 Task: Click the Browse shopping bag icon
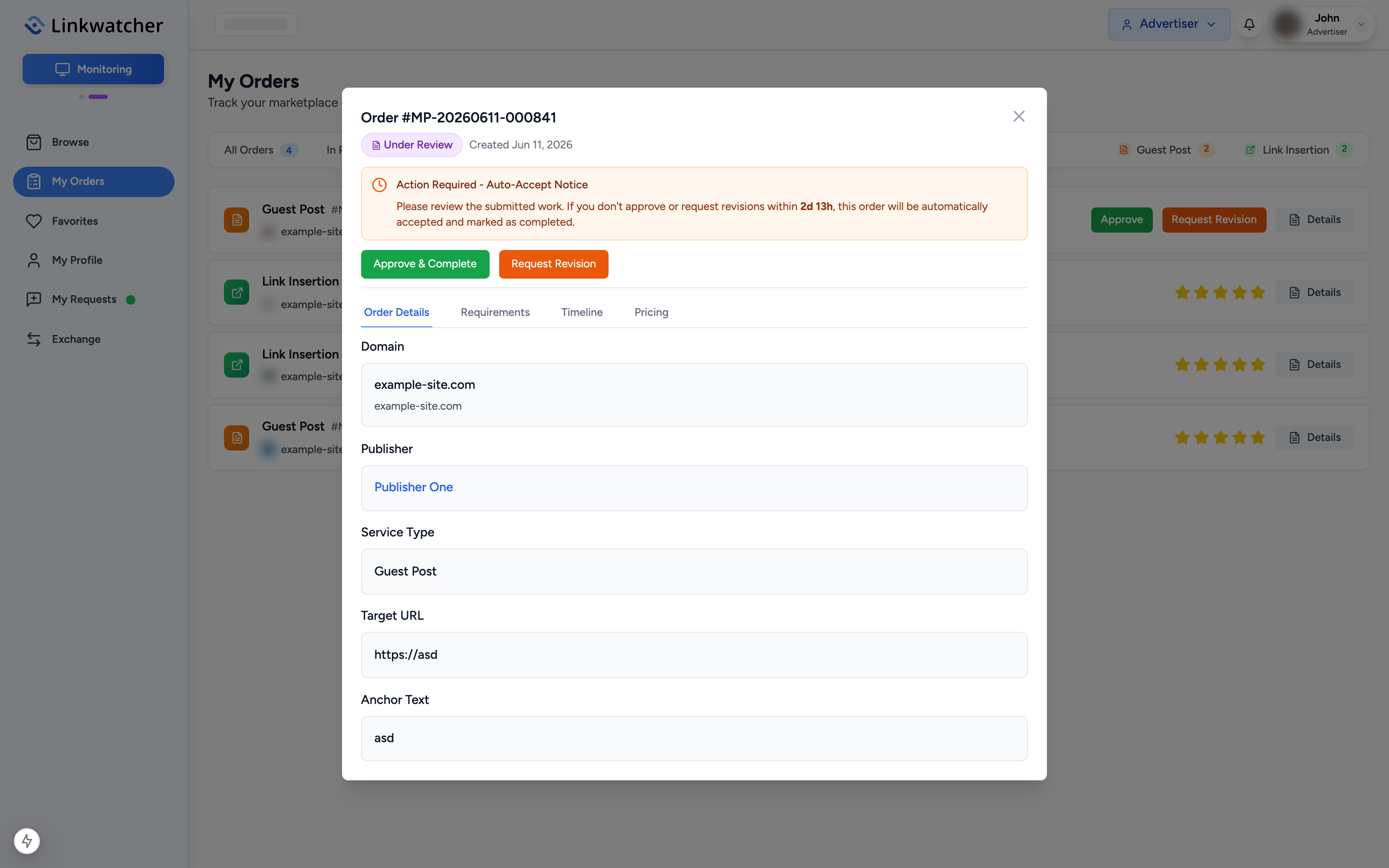[x=34, y=142]
